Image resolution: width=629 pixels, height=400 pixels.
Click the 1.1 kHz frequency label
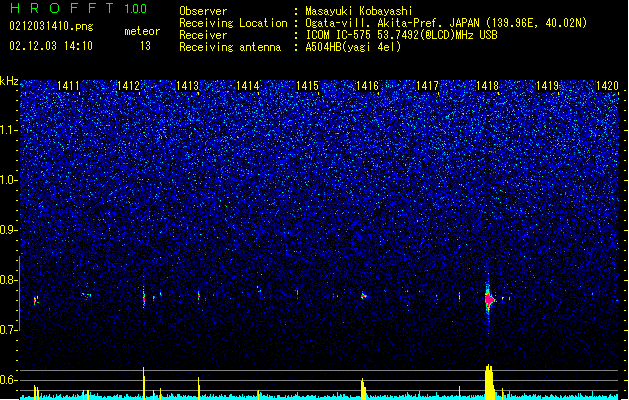coord(9,130)
